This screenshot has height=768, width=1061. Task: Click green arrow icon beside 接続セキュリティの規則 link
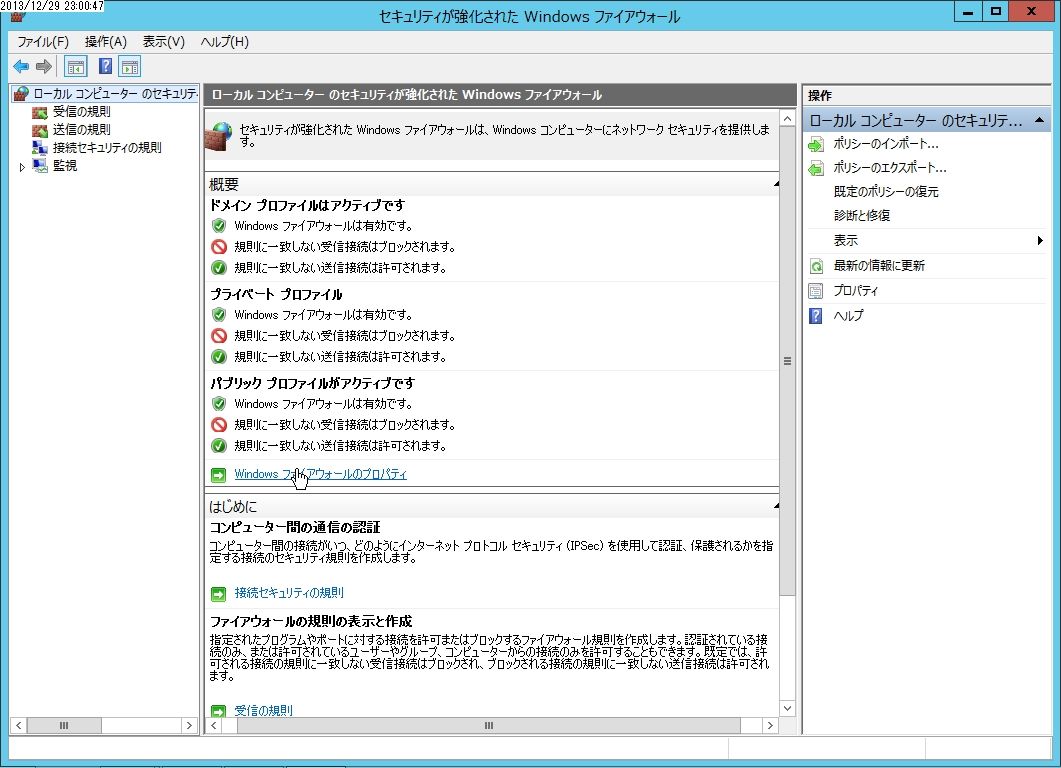(219, 594)
